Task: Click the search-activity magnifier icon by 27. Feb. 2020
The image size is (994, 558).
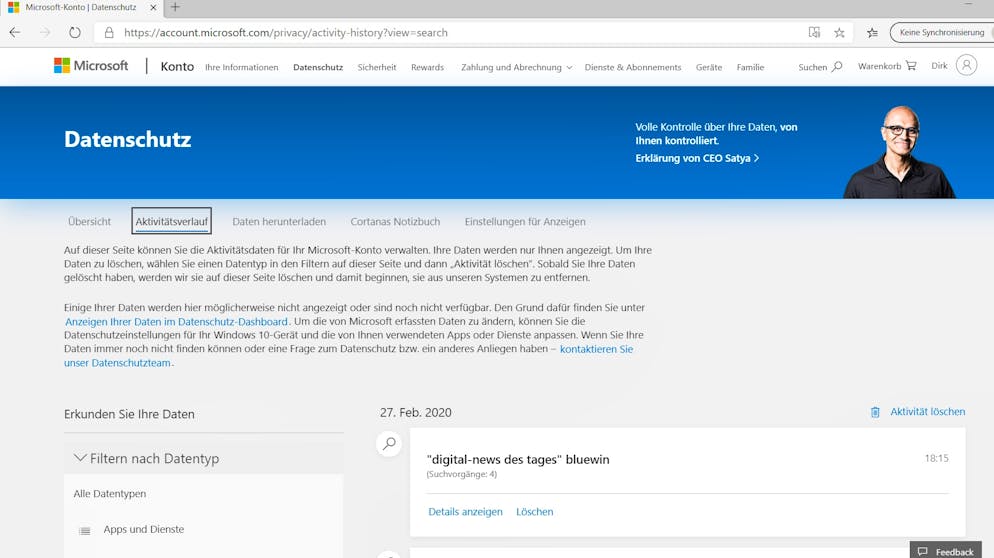Action: [389, 443]
